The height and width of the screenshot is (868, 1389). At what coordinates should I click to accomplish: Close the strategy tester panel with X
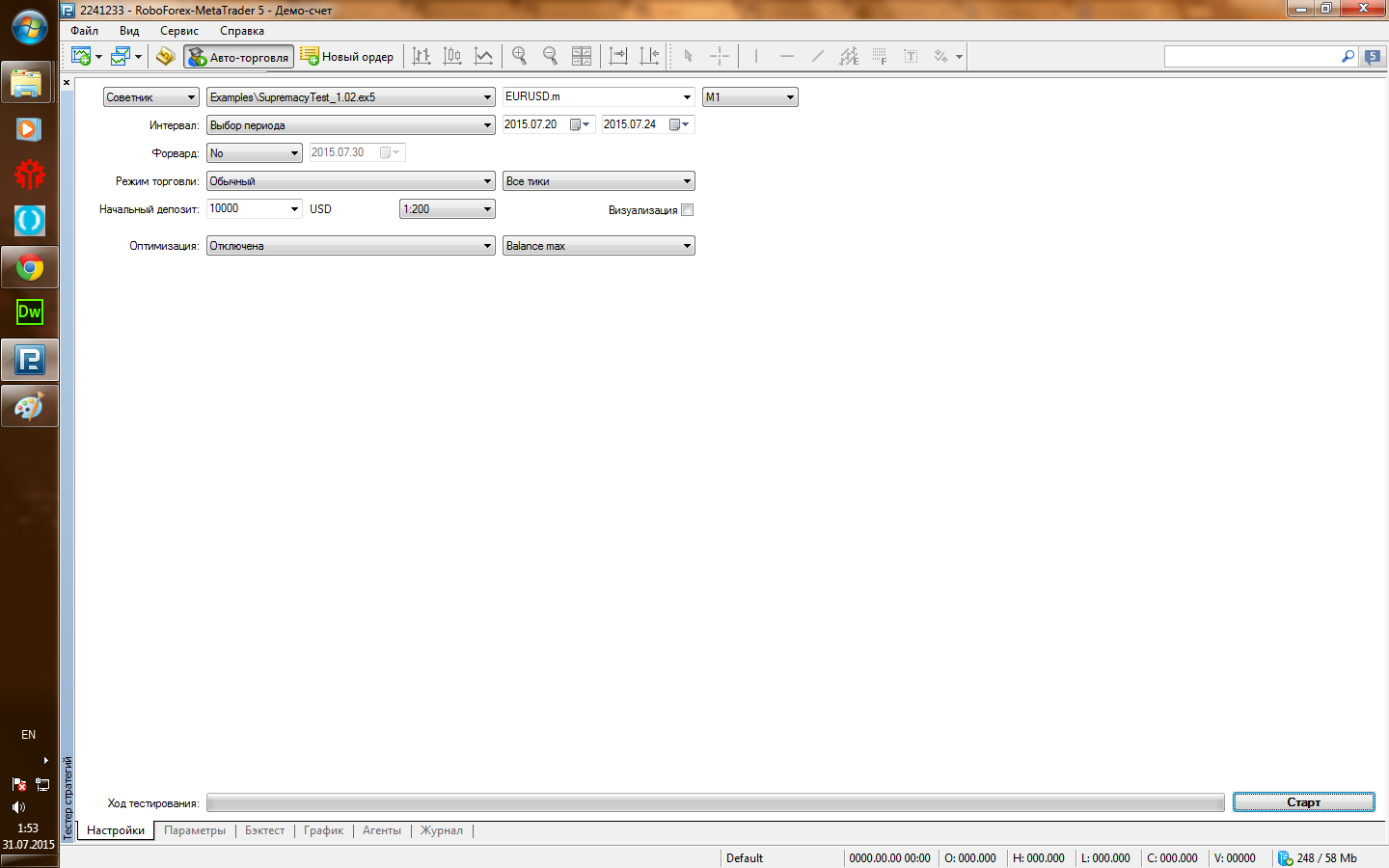(67, 83)
